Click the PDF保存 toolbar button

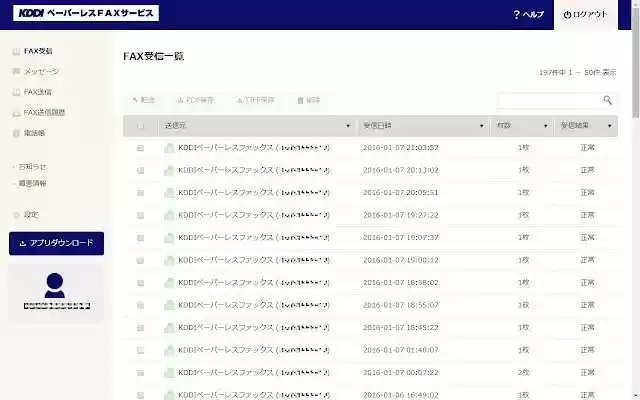click(x=196, y=100)
